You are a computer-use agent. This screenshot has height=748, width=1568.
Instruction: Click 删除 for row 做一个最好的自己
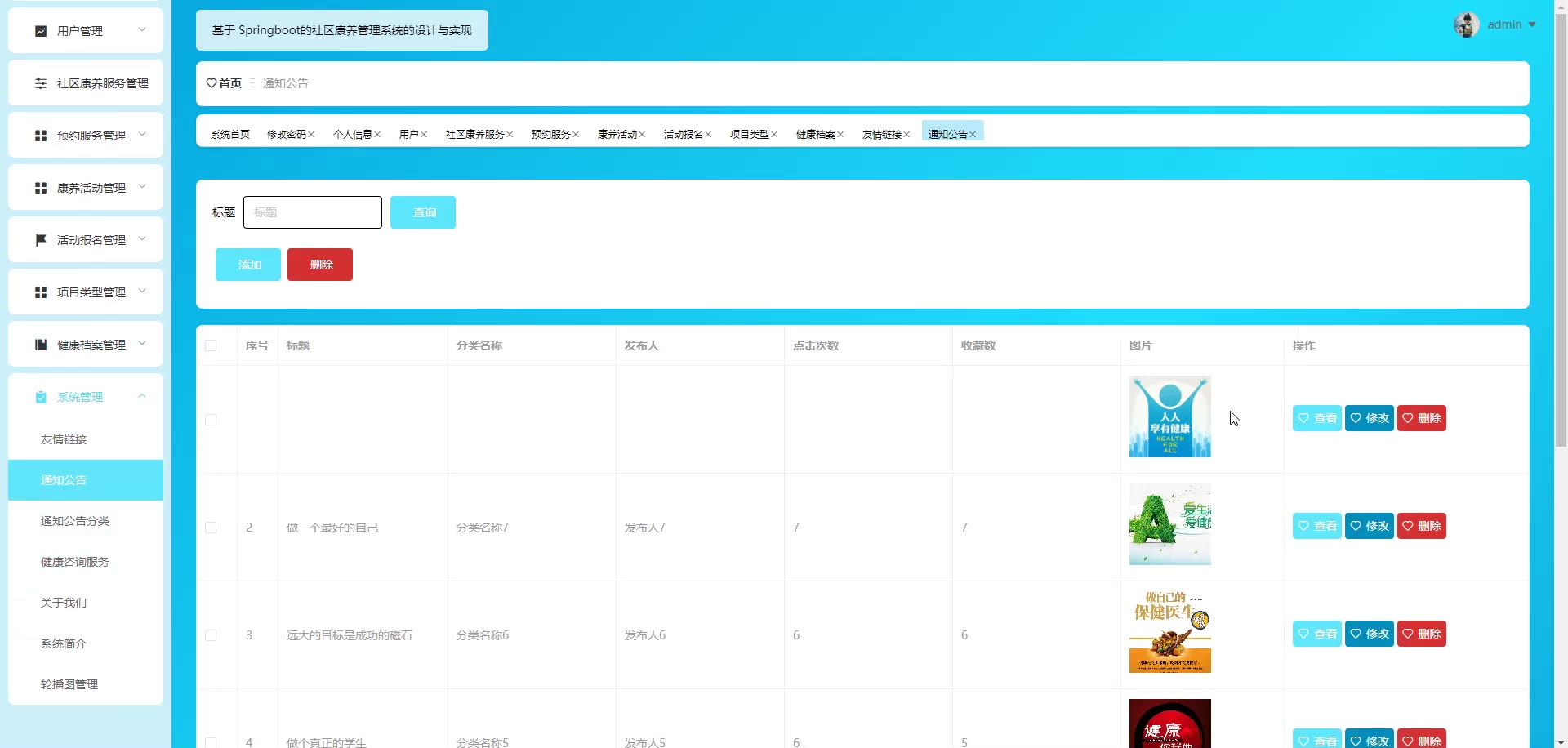(1422, 526)
